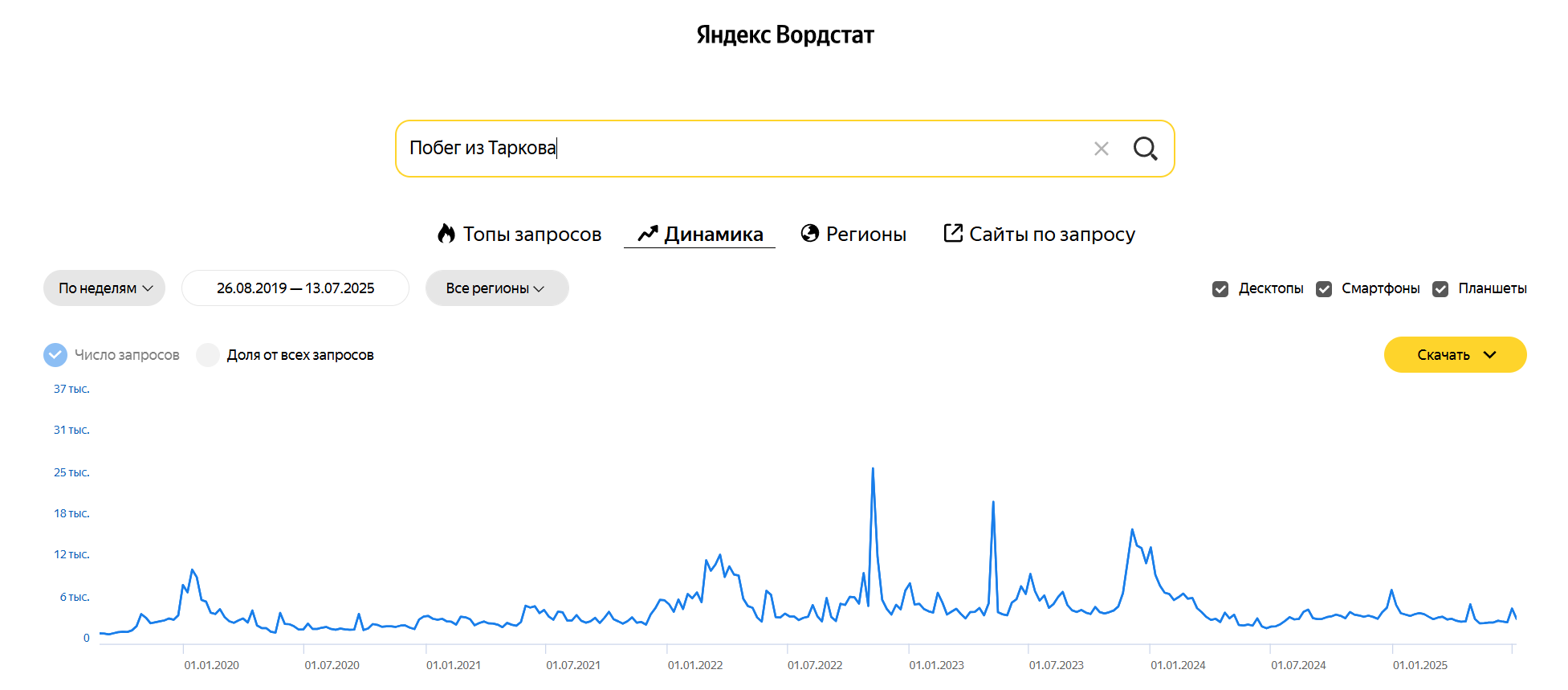Select Число запросов option
The width and height of the screenshot is (1568, 690).
pos(55,355)
